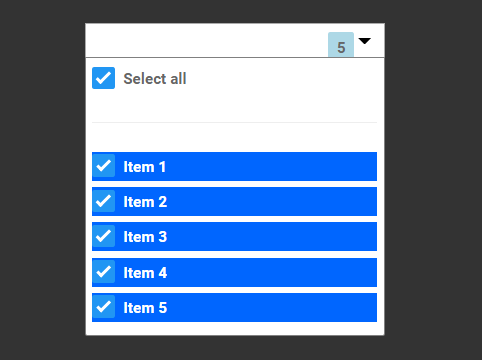Click blank blue area of Item 1 row
The width and height of the screenshot is (482, 360).
coord(272,167)
